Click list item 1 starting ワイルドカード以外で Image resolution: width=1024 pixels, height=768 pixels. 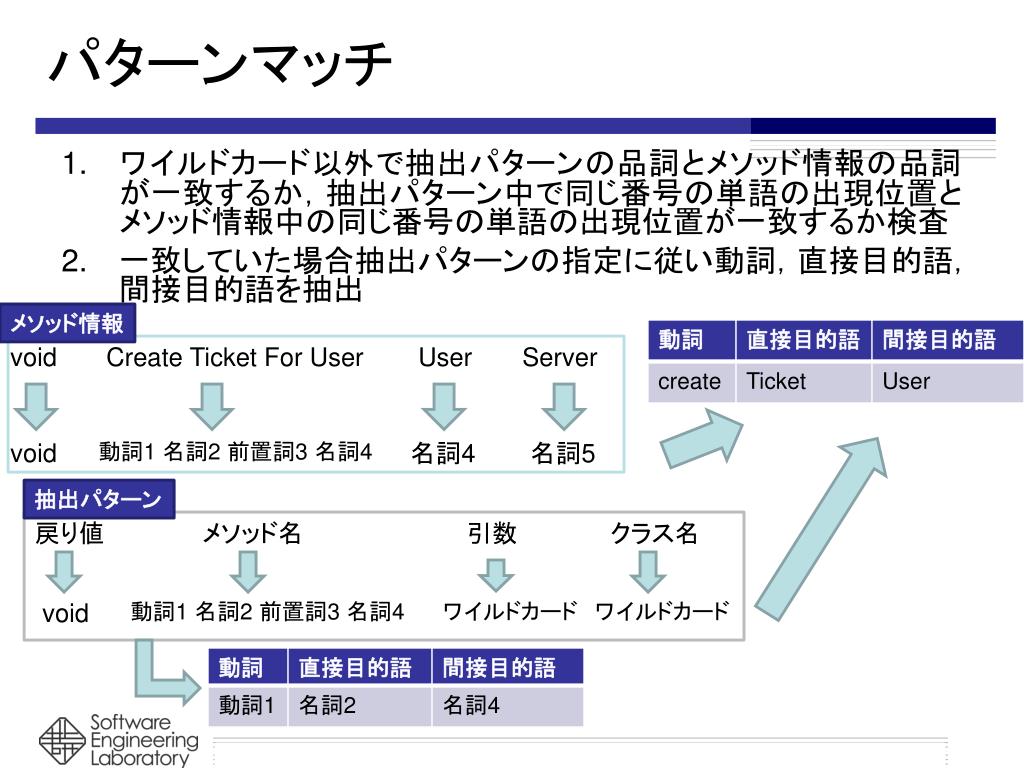pos(513,192)
